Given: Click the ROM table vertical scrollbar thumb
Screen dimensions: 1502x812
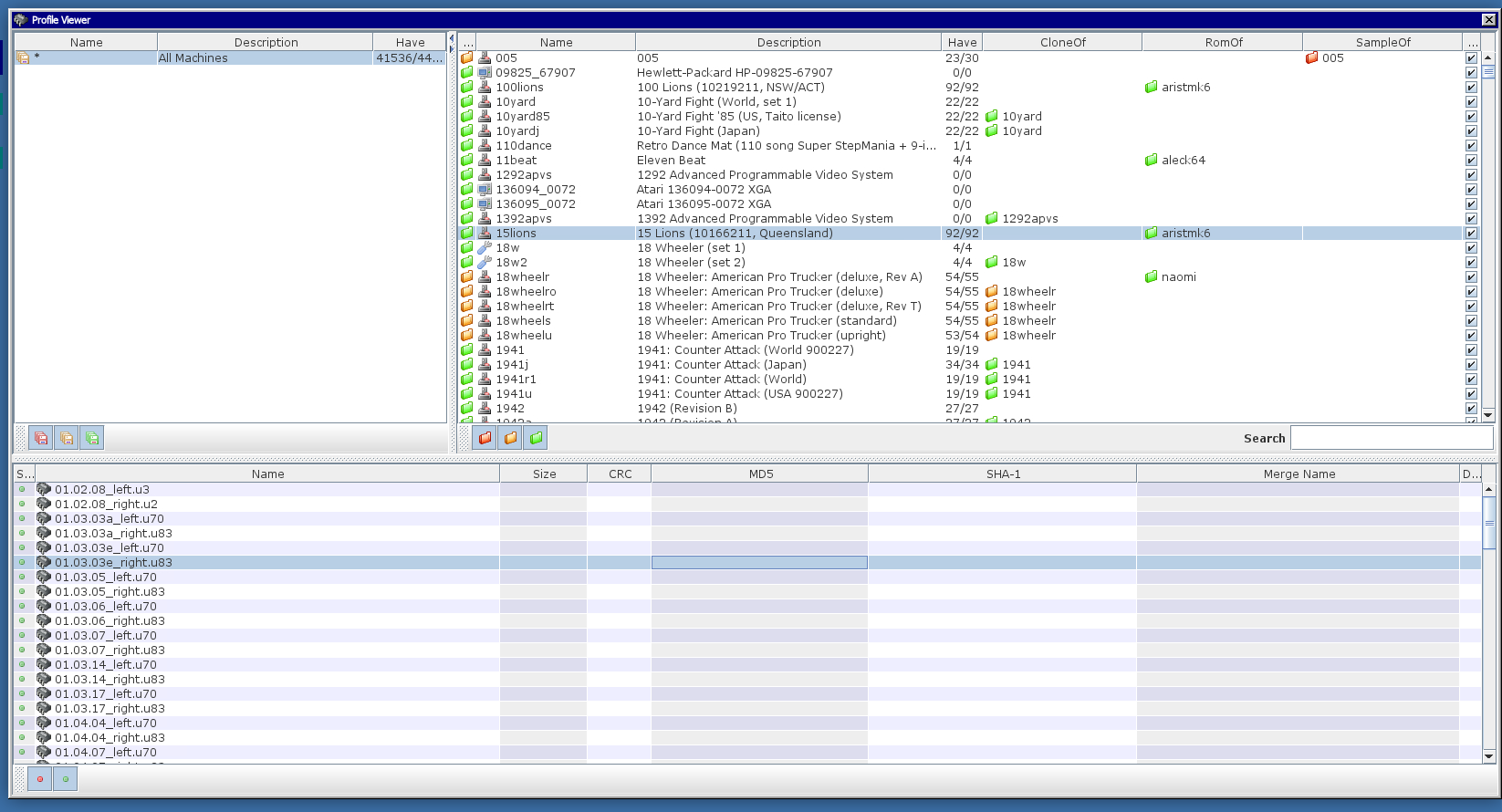Looking at the screenshot, I should pyautogui.click(x=1489, y=523).
